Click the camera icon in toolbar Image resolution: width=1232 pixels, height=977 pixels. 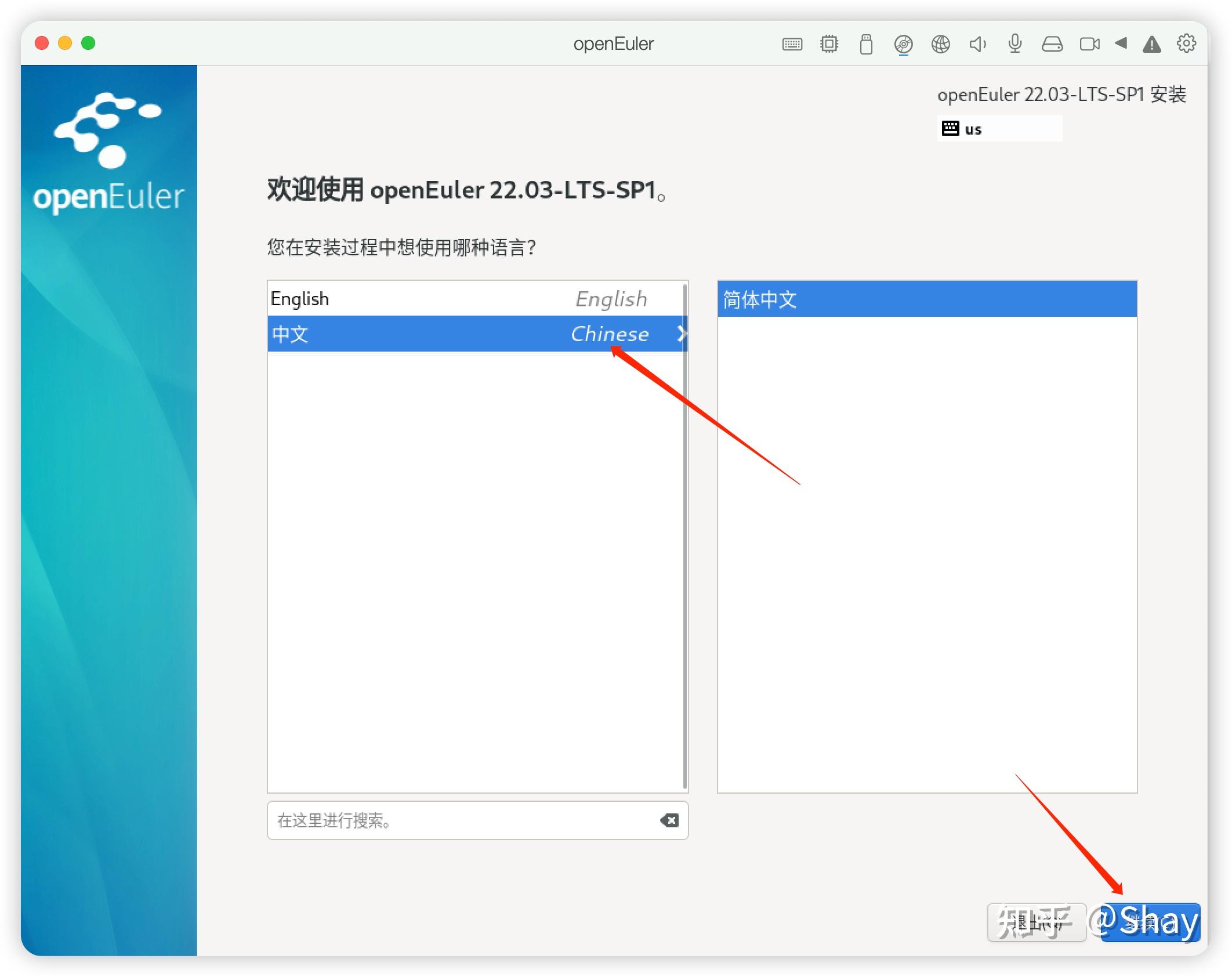click(x=1090, y=44)
